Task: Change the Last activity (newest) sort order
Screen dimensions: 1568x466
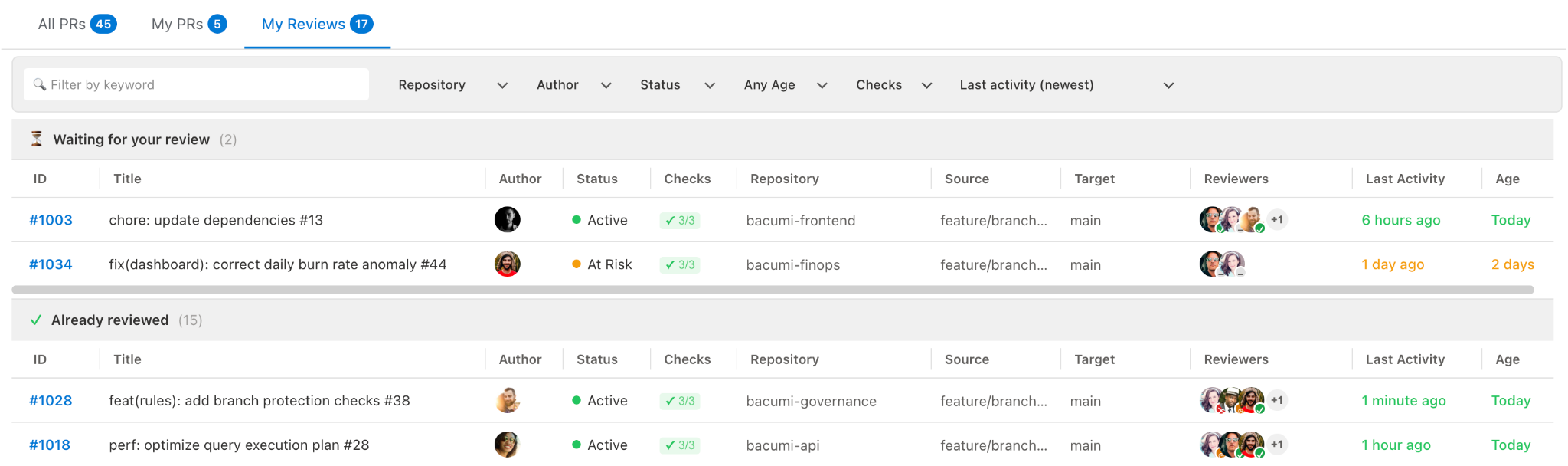Action: click(x=1066, y=85)
